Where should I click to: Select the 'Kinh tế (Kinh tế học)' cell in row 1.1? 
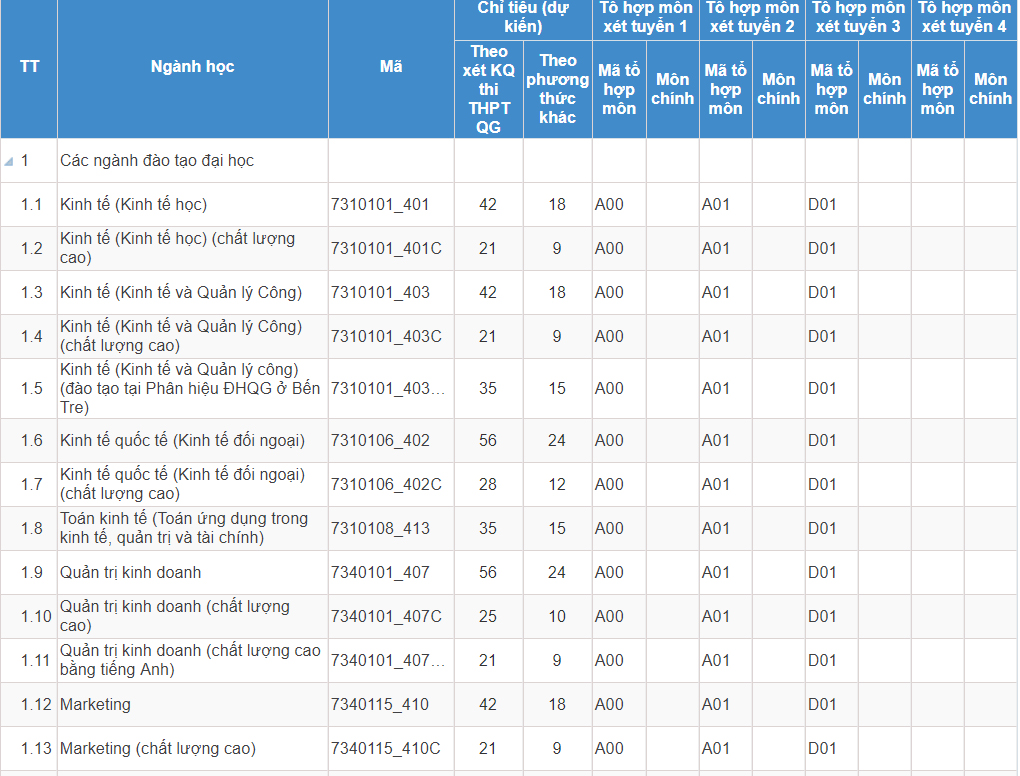point(134,205)
